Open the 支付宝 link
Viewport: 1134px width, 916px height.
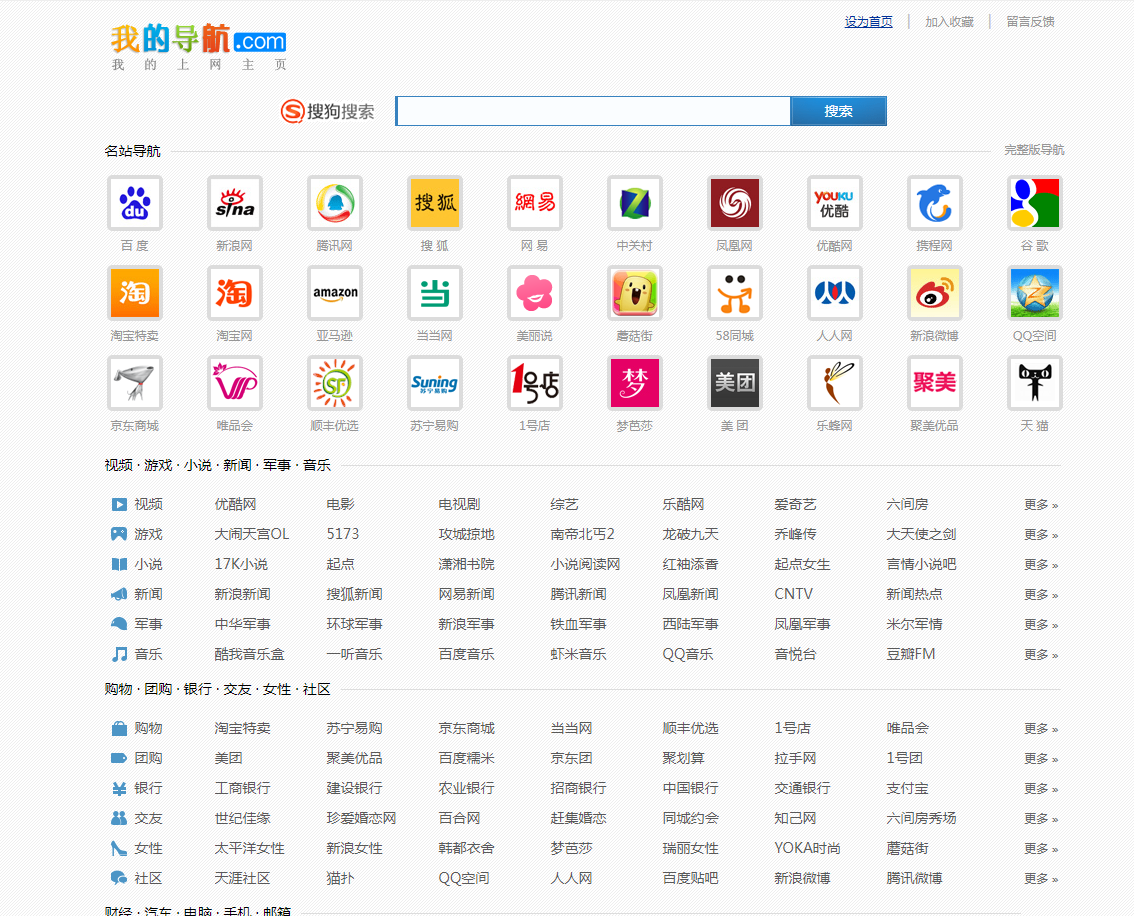point(908,789)
